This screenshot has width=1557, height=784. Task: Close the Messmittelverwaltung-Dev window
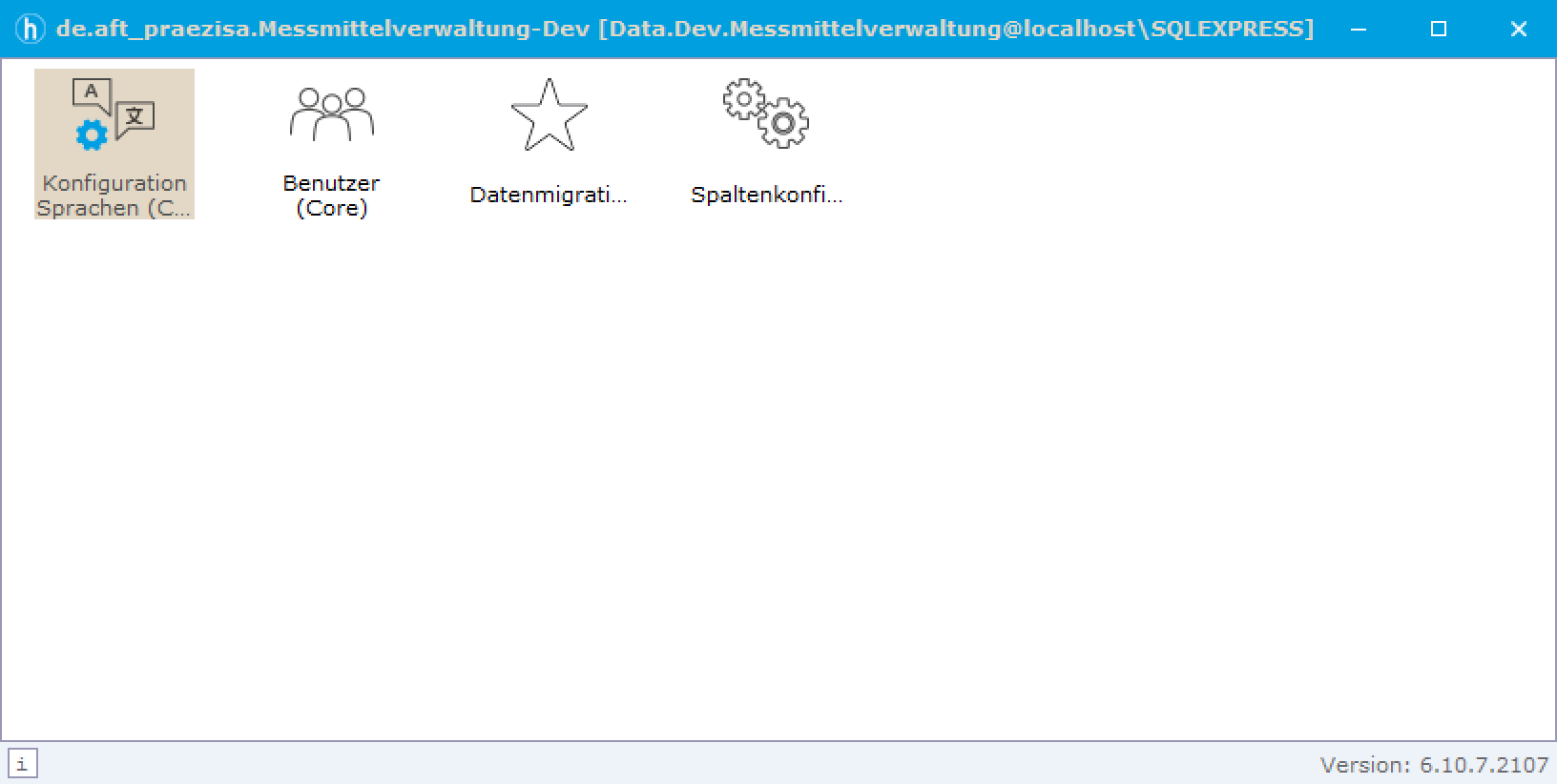click(1518, 29)
